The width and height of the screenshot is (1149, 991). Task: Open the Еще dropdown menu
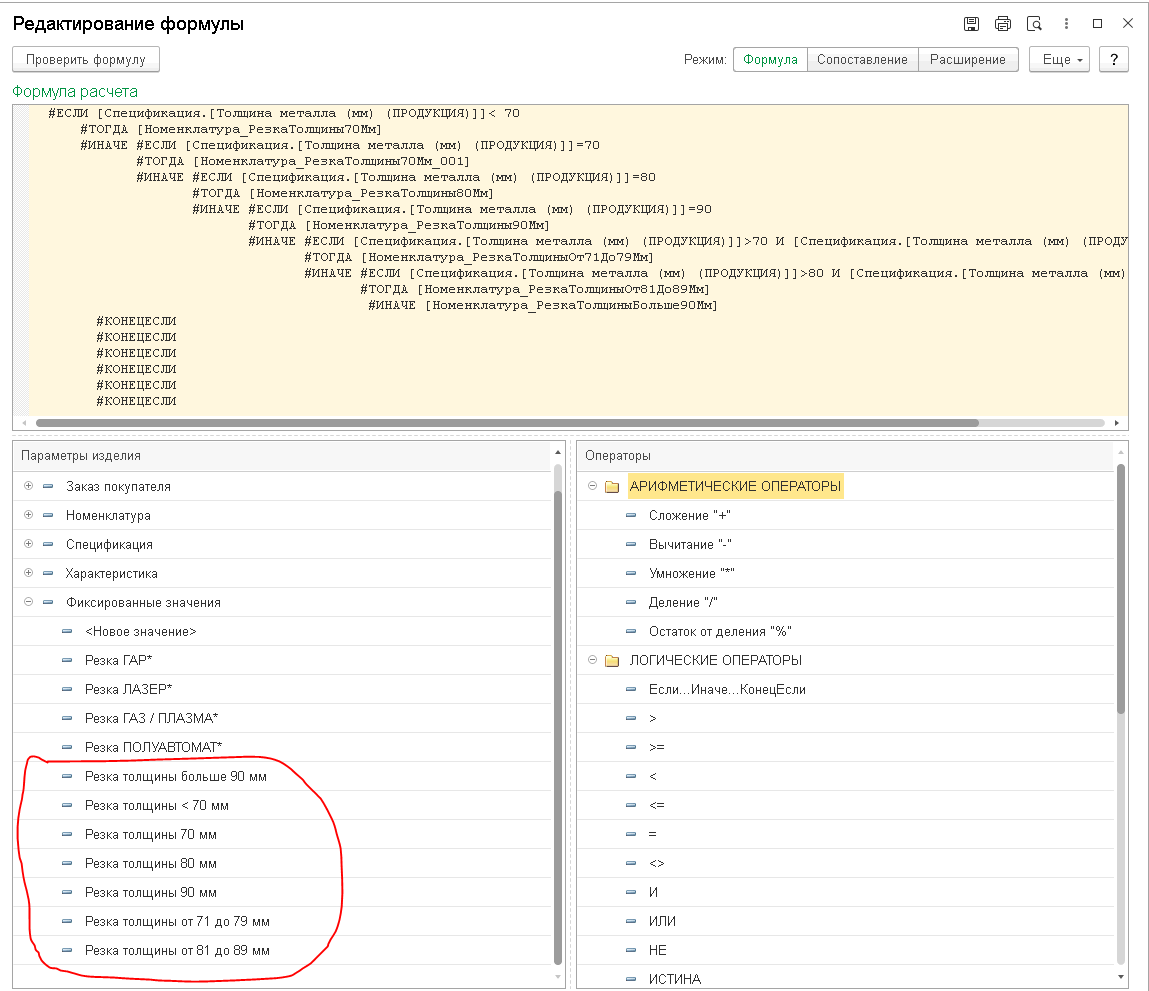(x=1062, y=60)
